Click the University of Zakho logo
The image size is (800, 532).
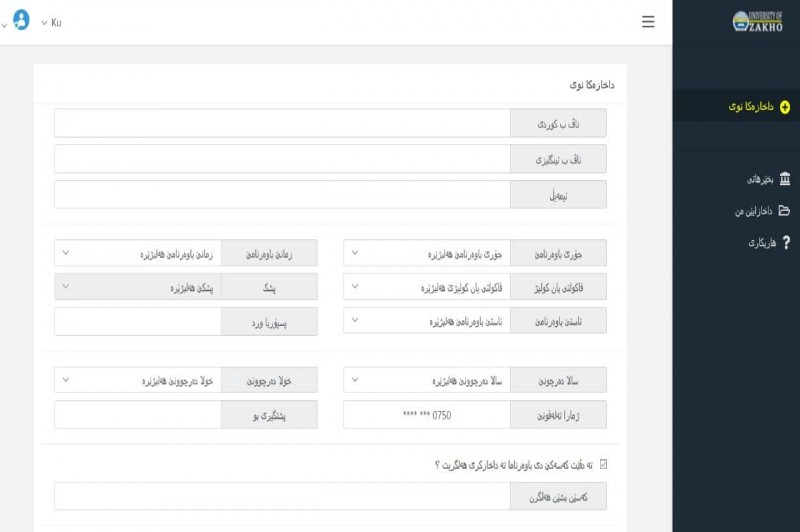[759, 20]
